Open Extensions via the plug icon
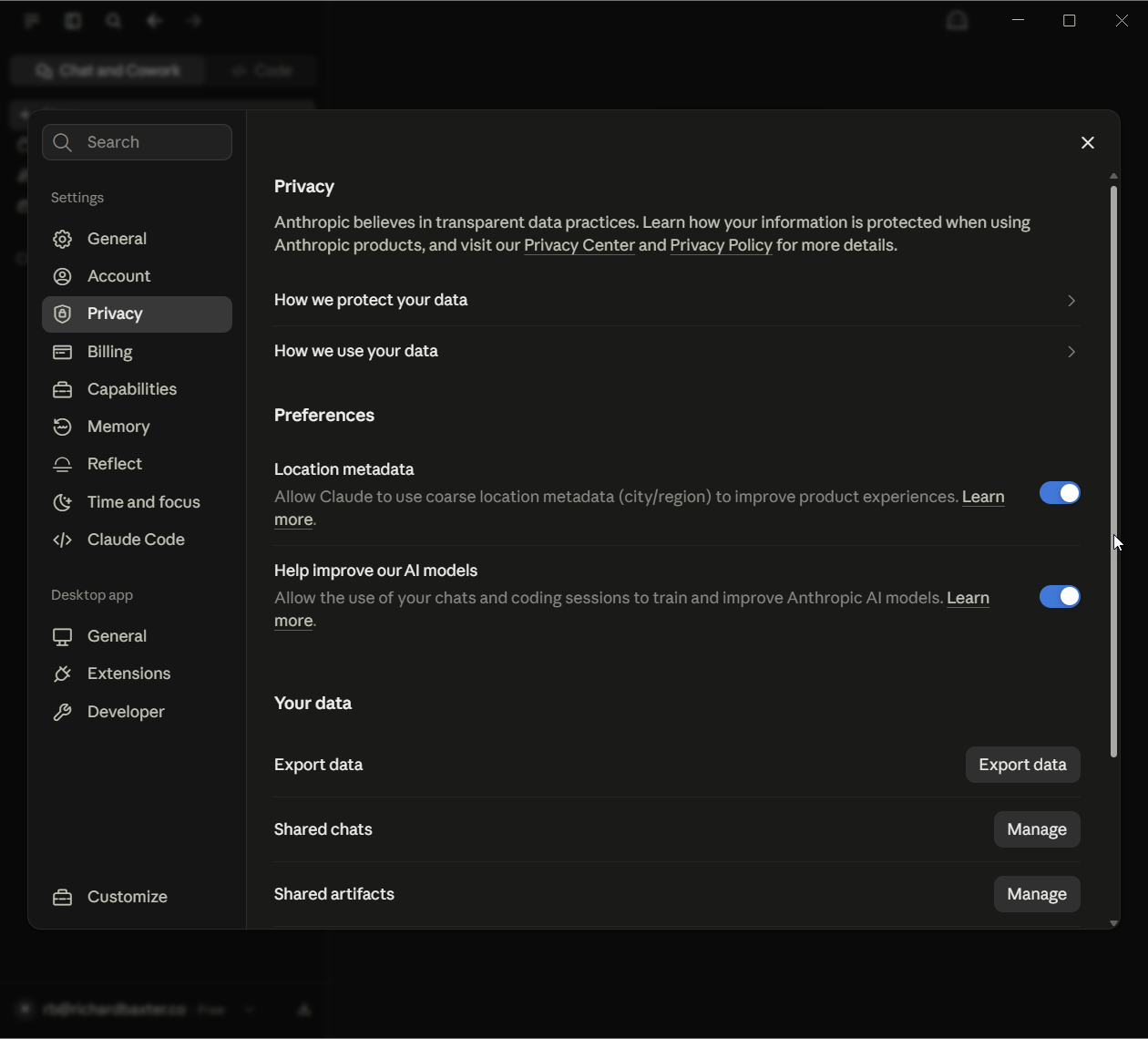Screen dimensions: 1148x1039 click(x=62, y=674)
